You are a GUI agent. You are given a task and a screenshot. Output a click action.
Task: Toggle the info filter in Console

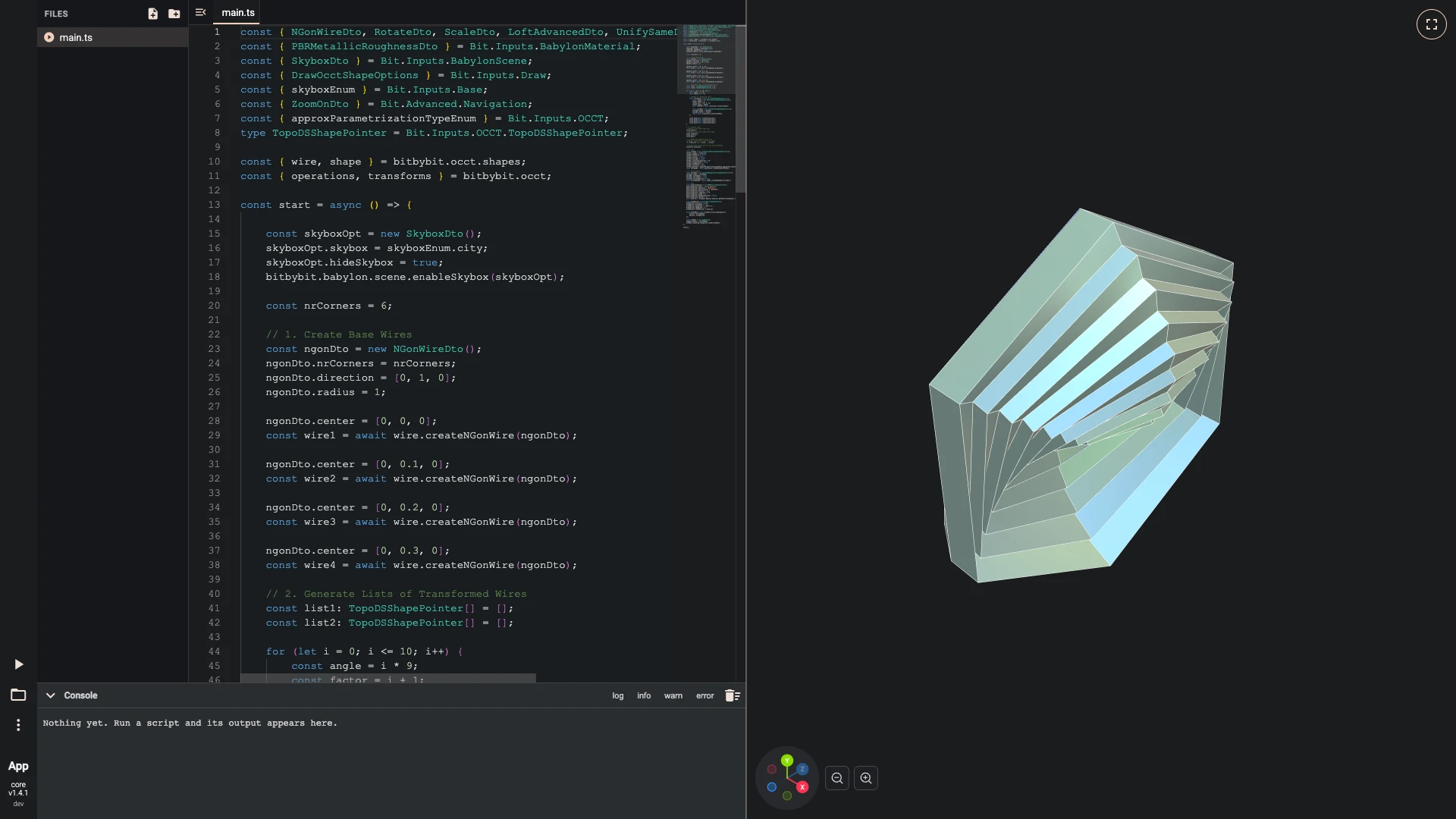pyautogui.click(x=644, y=695)
